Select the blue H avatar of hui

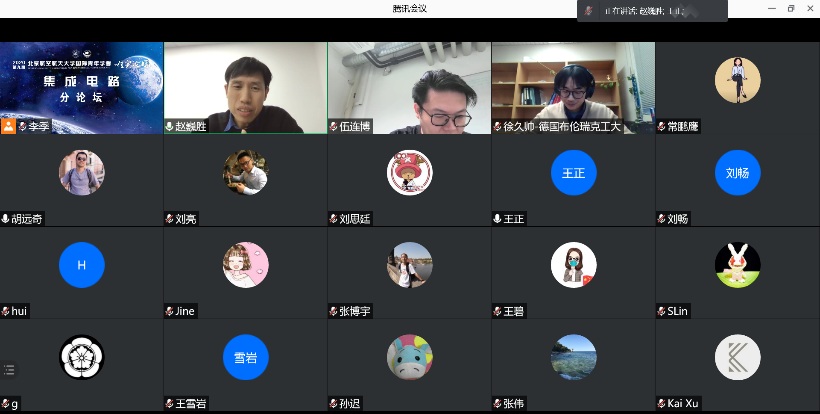pos(82,265)
